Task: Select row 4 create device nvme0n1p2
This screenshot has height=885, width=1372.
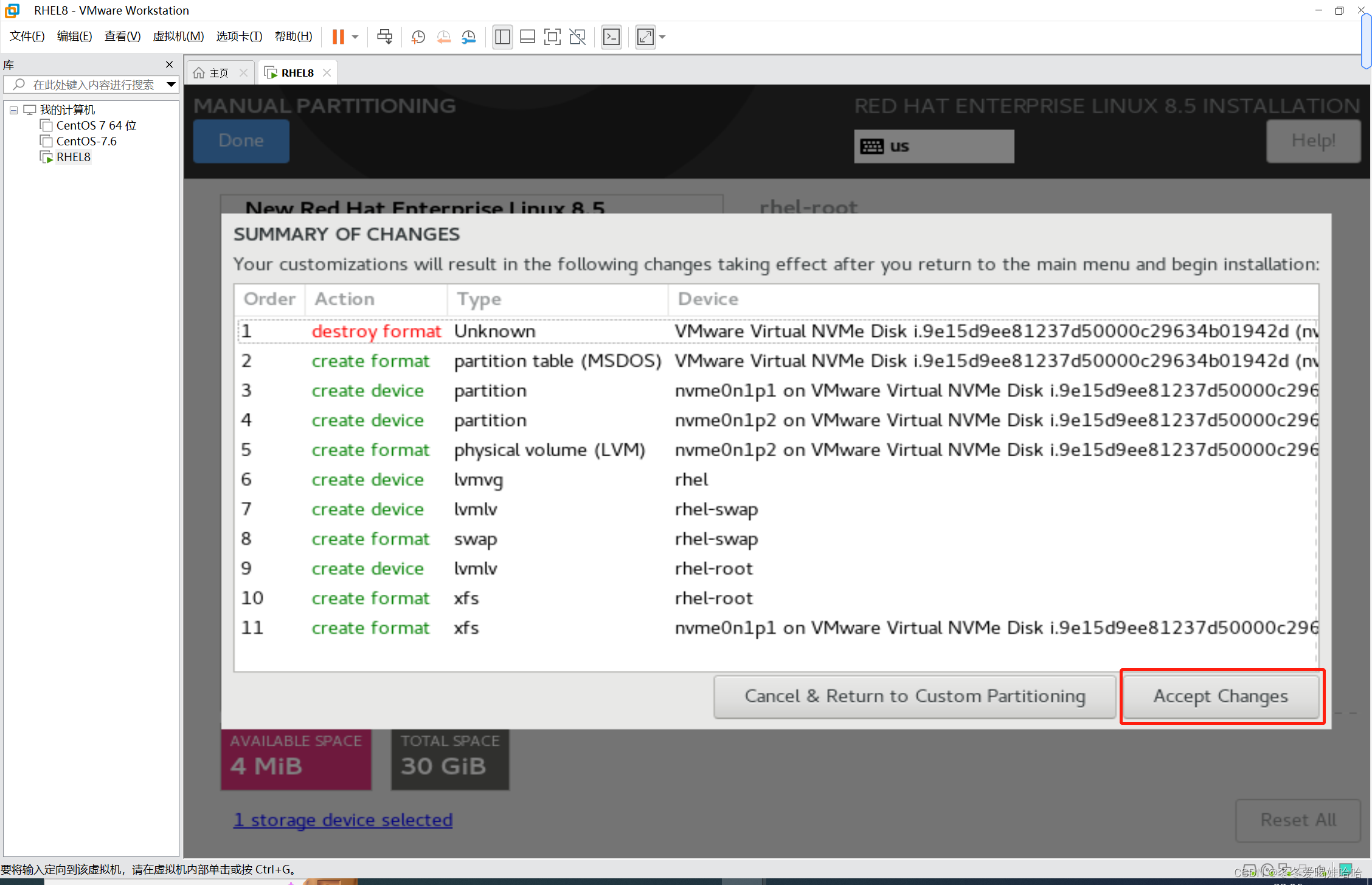Action: (x=777, y=420)
